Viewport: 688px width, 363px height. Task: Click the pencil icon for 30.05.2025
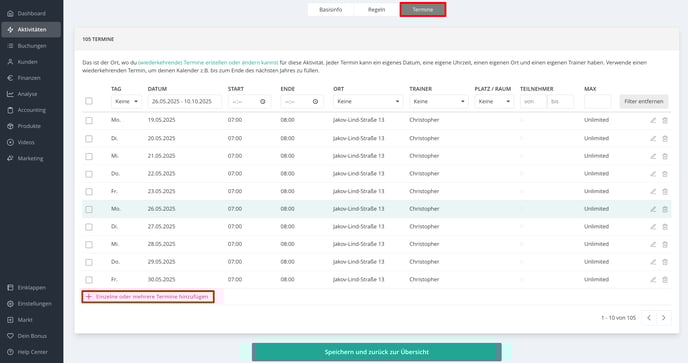pyautogui.click(x=653, y=280)
